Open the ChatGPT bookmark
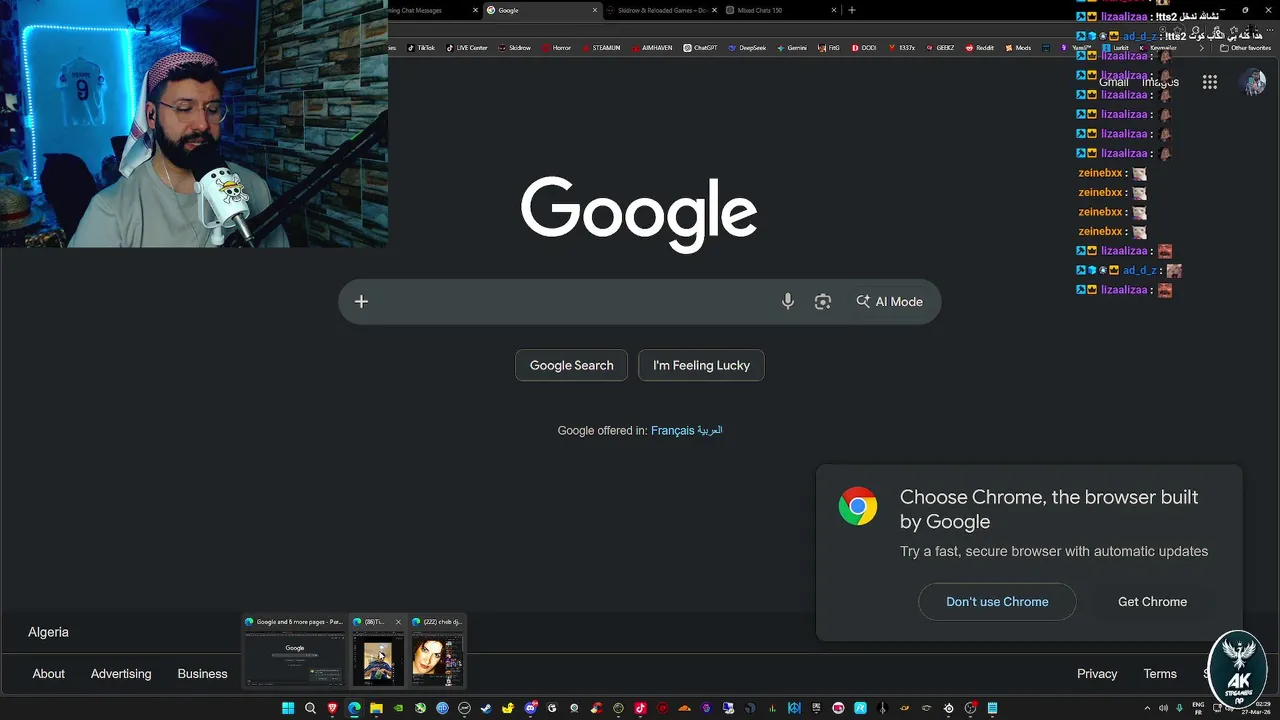 click(x=701, y=47)
